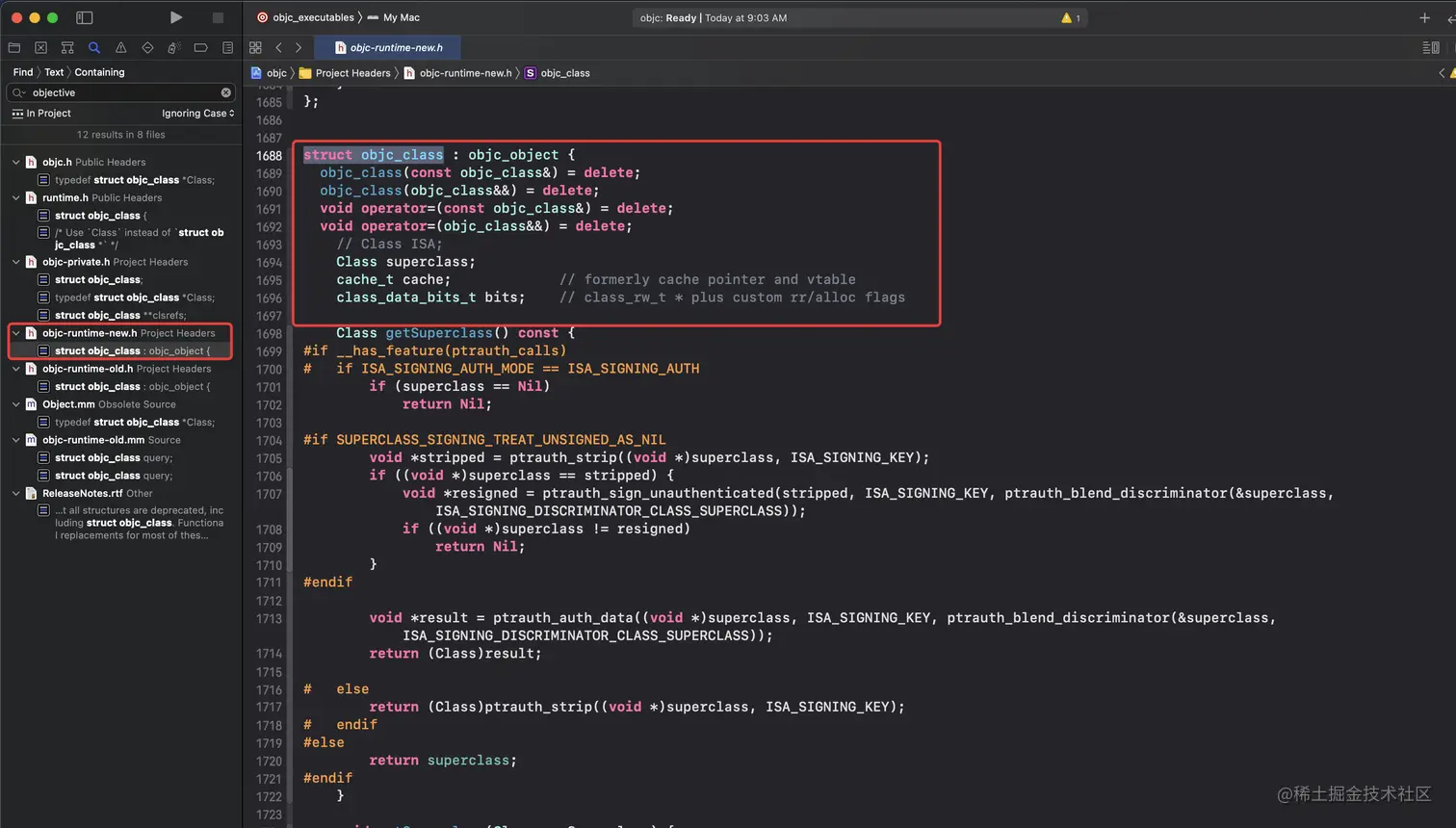Select the objc.h Public Headers file row

tap(121, 162)
